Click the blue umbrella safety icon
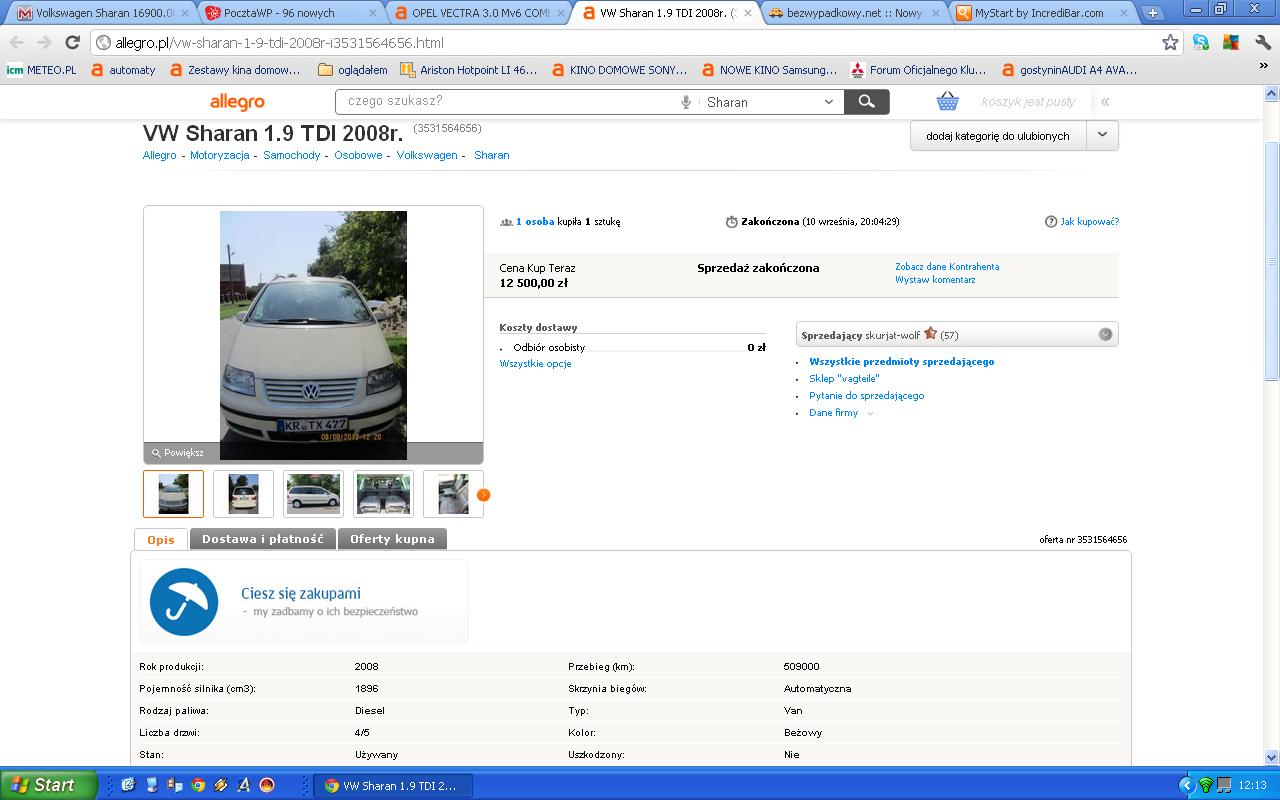 click(x=184, y=602)
